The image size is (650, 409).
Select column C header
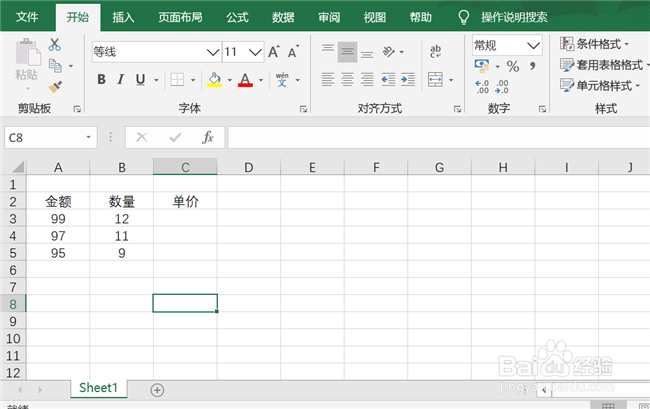[x=185, y=167]
